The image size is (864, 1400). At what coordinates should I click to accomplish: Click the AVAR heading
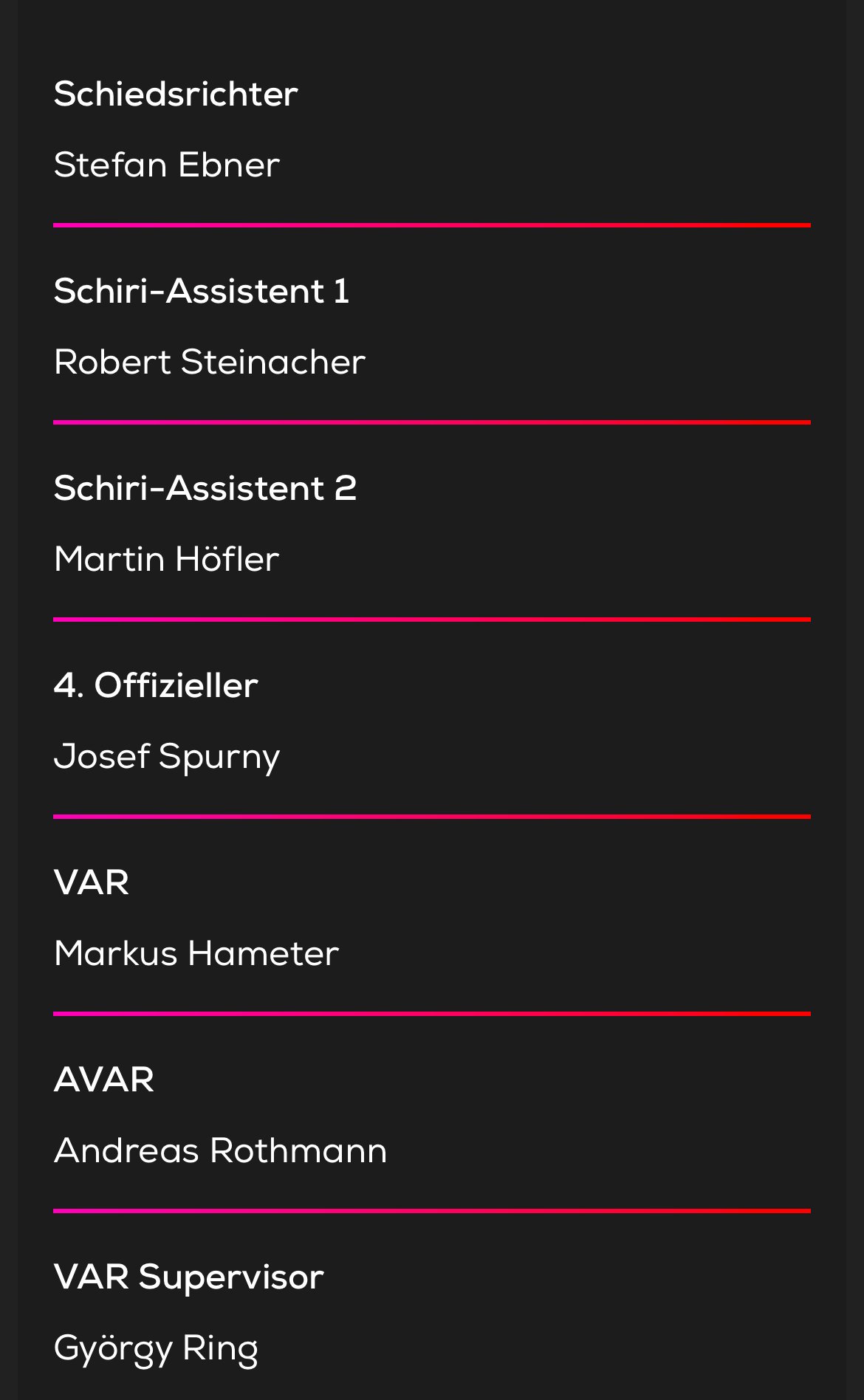coord(104,1080)
